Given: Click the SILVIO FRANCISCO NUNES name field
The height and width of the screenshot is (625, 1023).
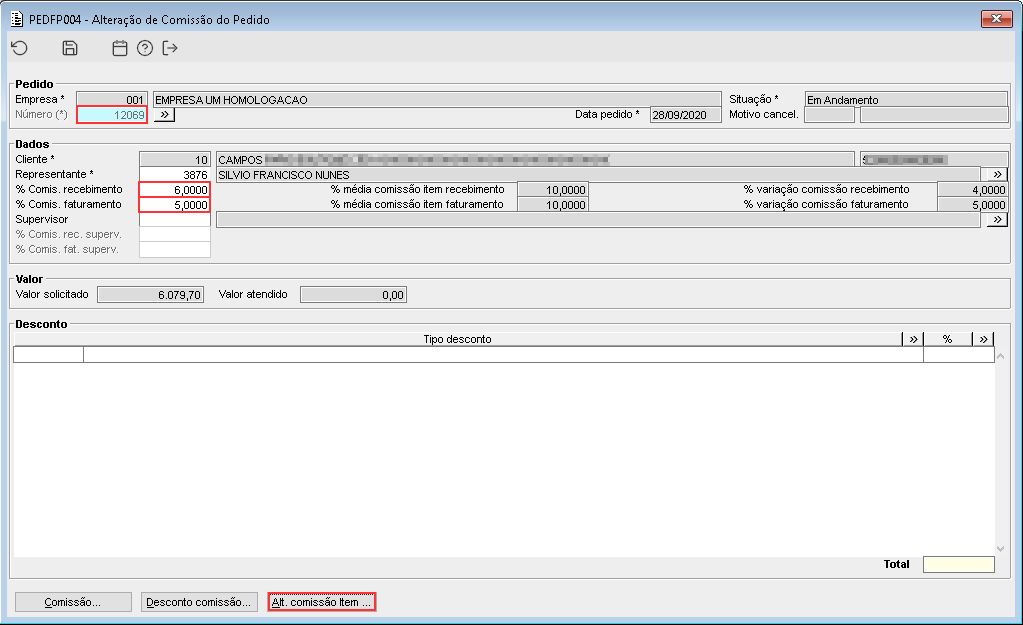Looking at the screenshot, I should click(x=598, y=174).
